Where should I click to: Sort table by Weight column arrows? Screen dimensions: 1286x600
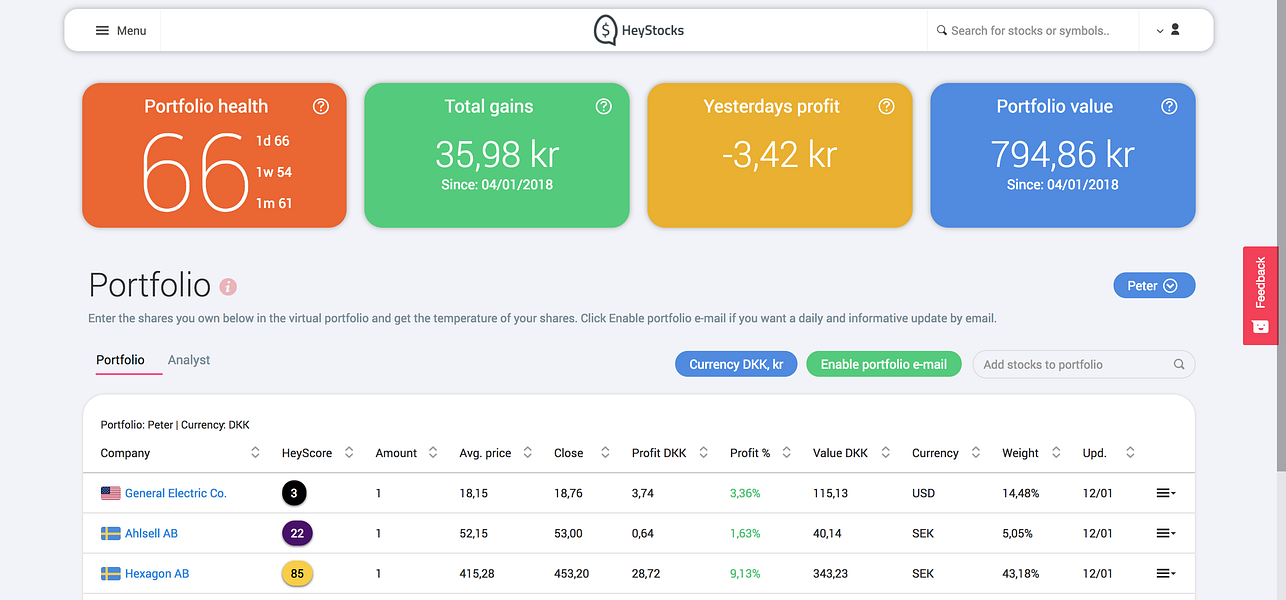point(1056,453)
